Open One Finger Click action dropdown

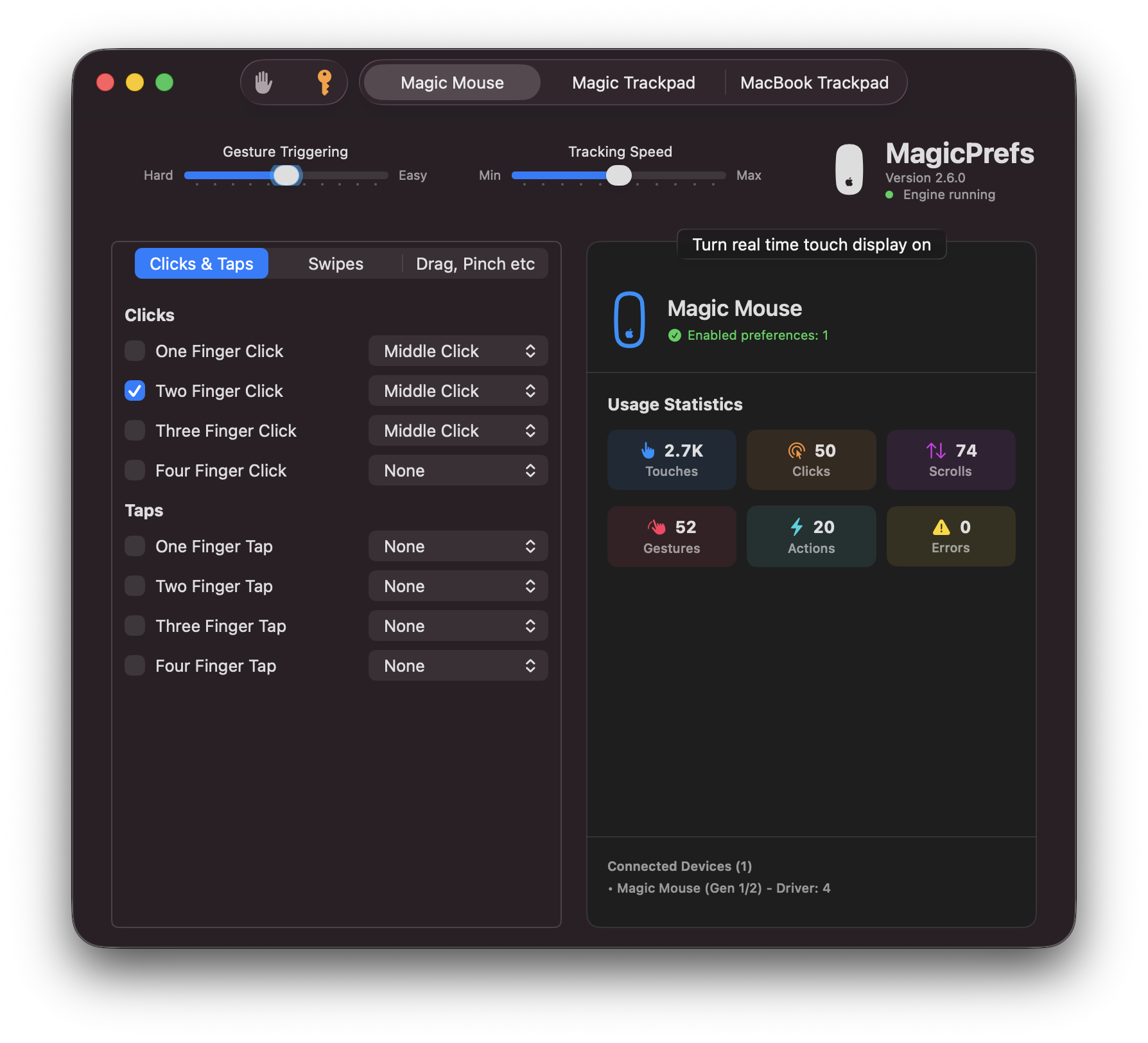(458, 351)
